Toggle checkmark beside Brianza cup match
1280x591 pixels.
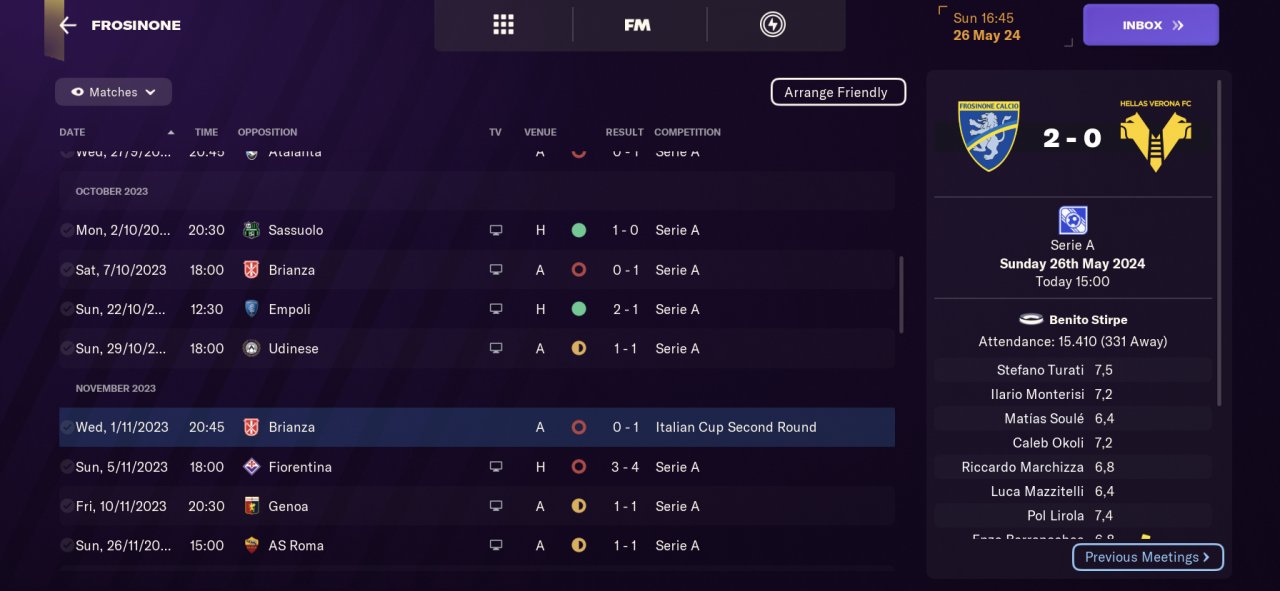(66, 427)
